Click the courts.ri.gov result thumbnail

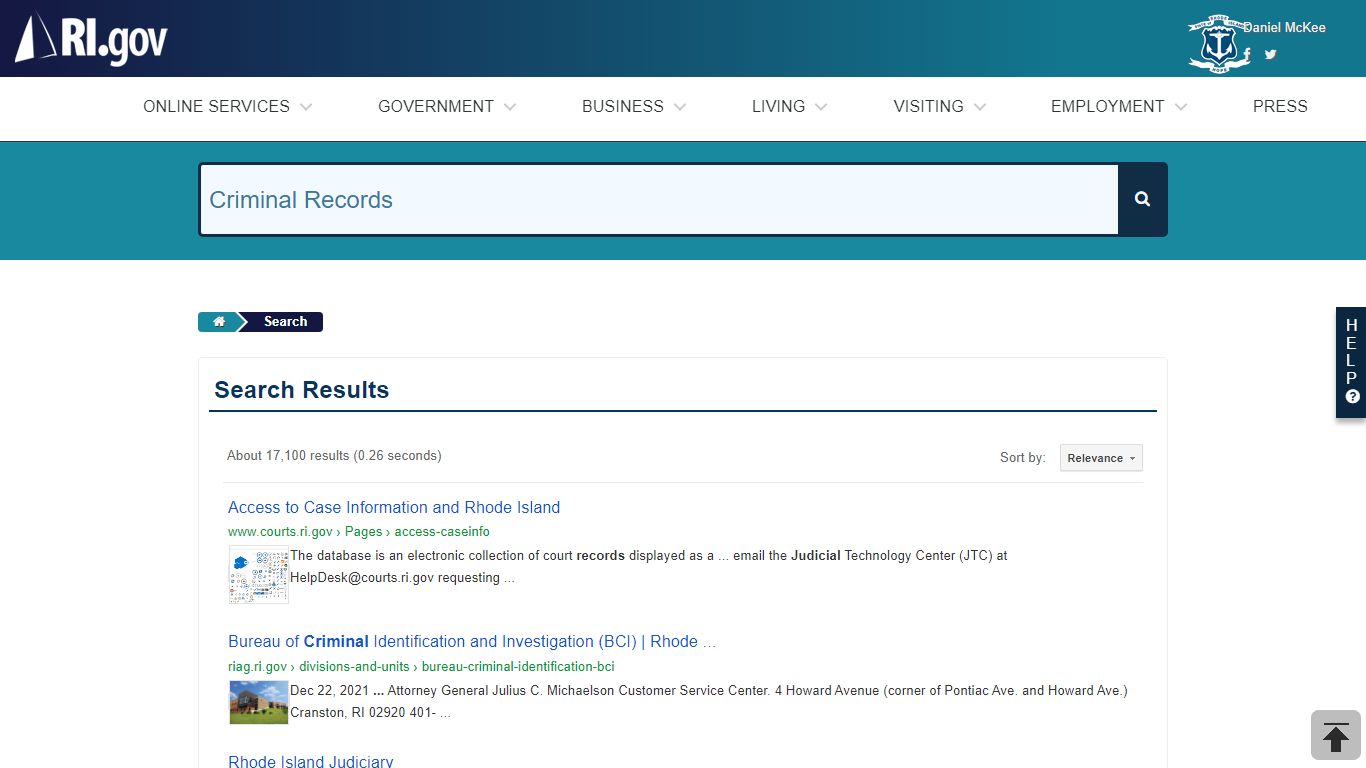tap(259, 575)
